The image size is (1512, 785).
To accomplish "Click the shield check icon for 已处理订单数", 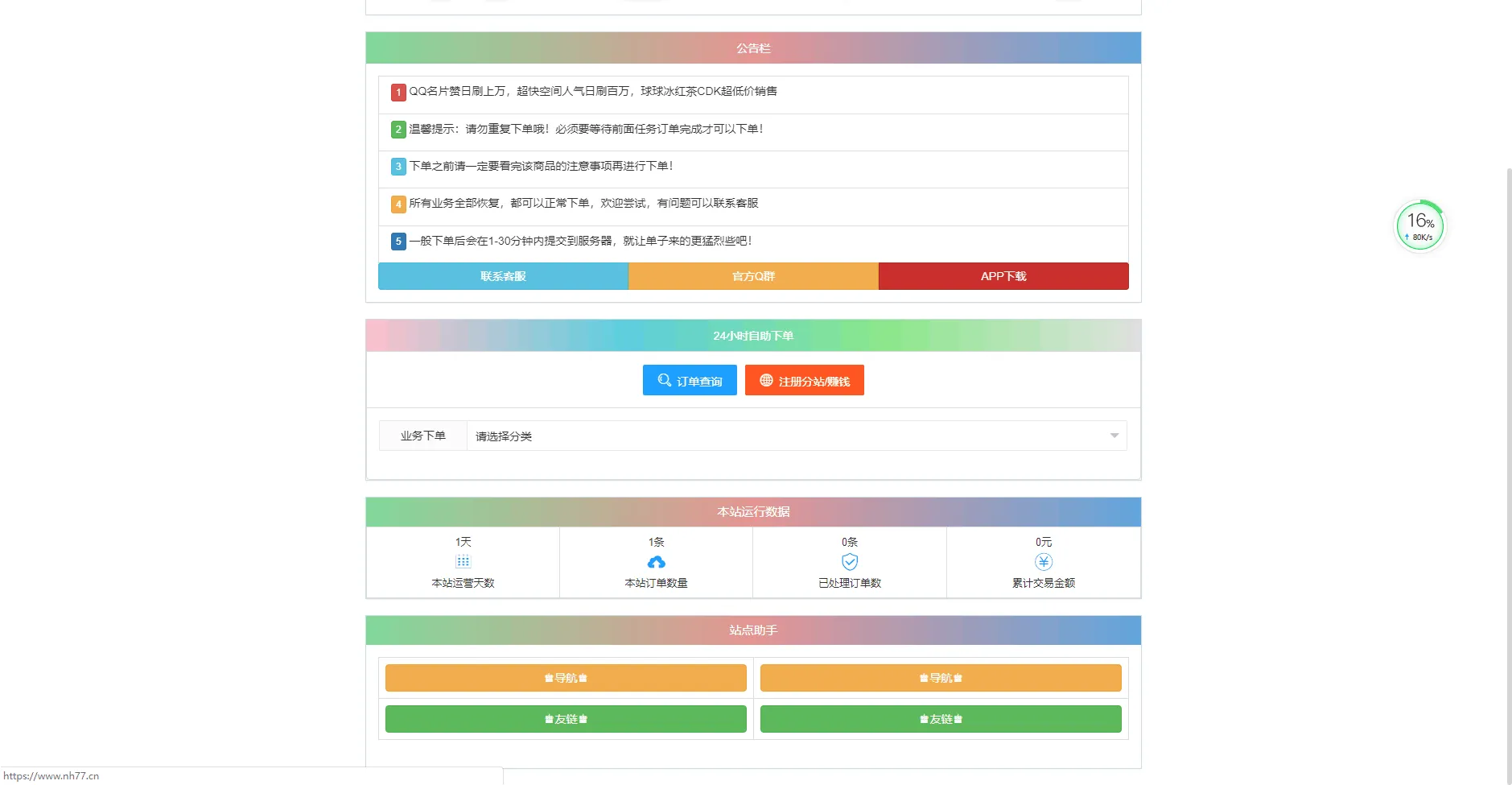I will pos(850,562).
